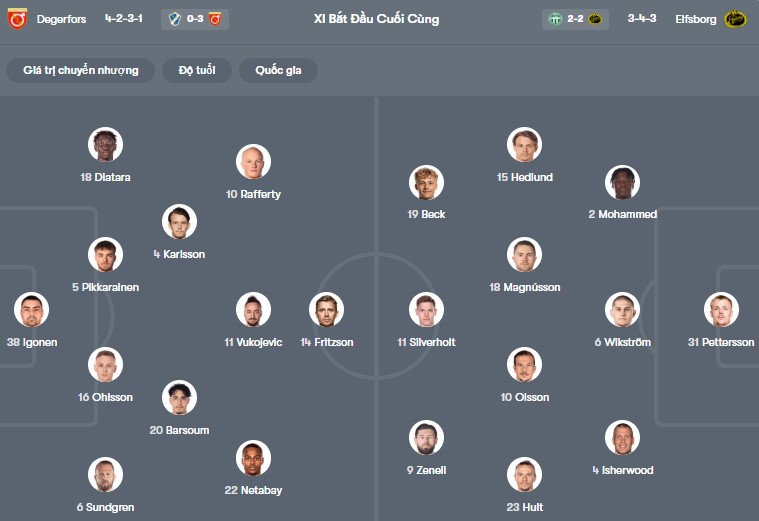759x521 pixels.
Task: Click the Elfsborg club crest
Action: 736,18
